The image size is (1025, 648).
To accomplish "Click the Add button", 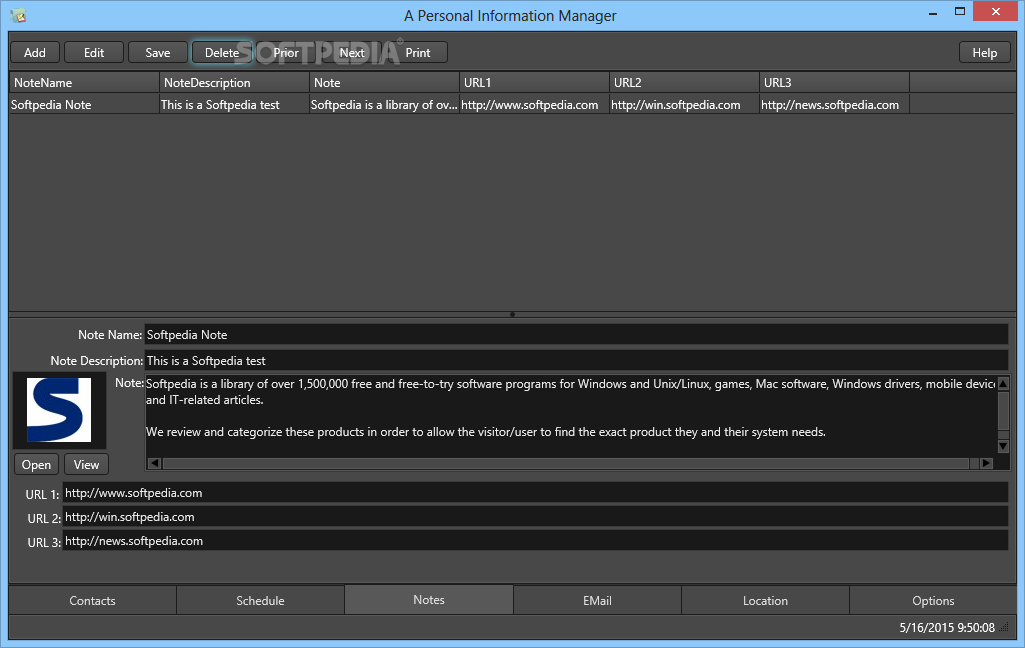I will [35, 53].
